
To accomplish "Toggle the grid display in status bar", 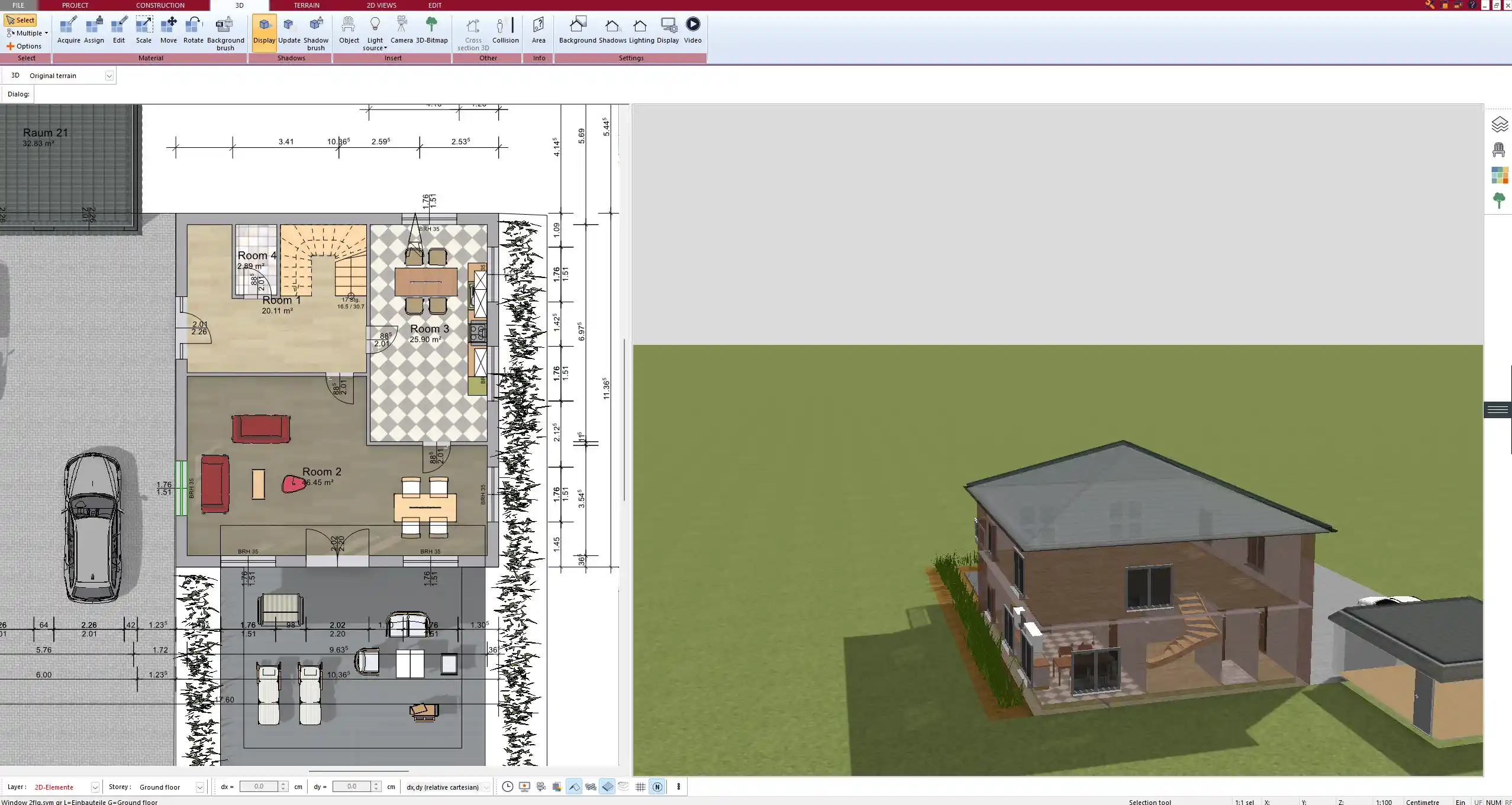I will (x=640, y=787).
